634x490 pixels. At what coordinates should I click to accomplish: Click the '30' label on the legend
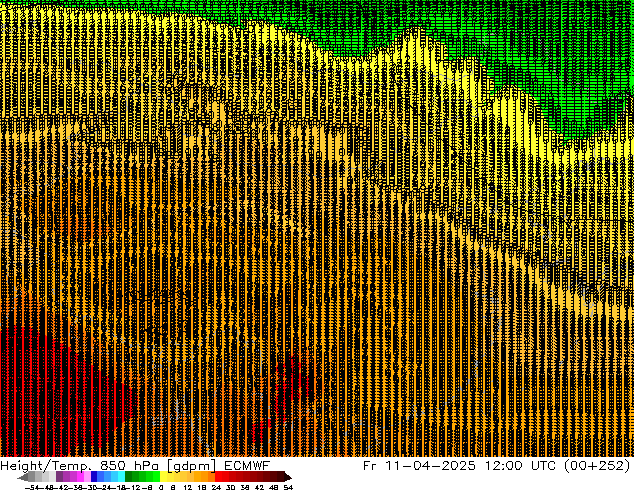click(x=230, y=487)
